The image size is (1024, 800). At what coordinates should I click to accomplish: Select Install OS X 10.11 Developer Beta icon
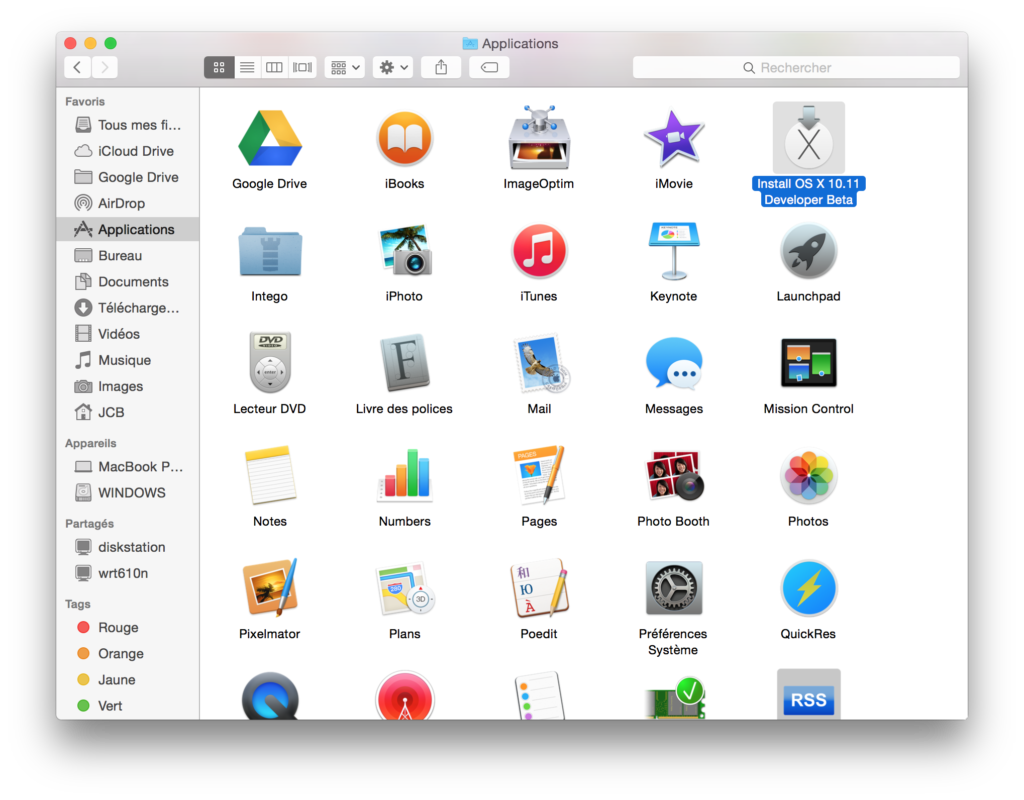click(808, 137)
